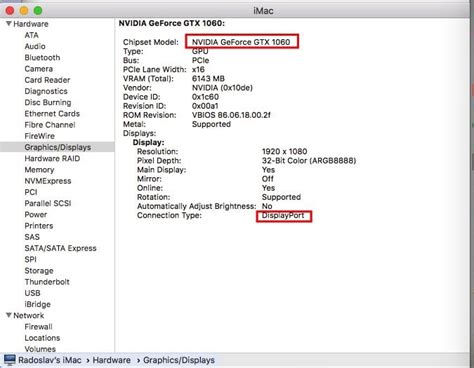Click the resolution value 1920 x 1080
Image resolution: width=474 pixels, height=368 pixels.
[x=284, y=151]
